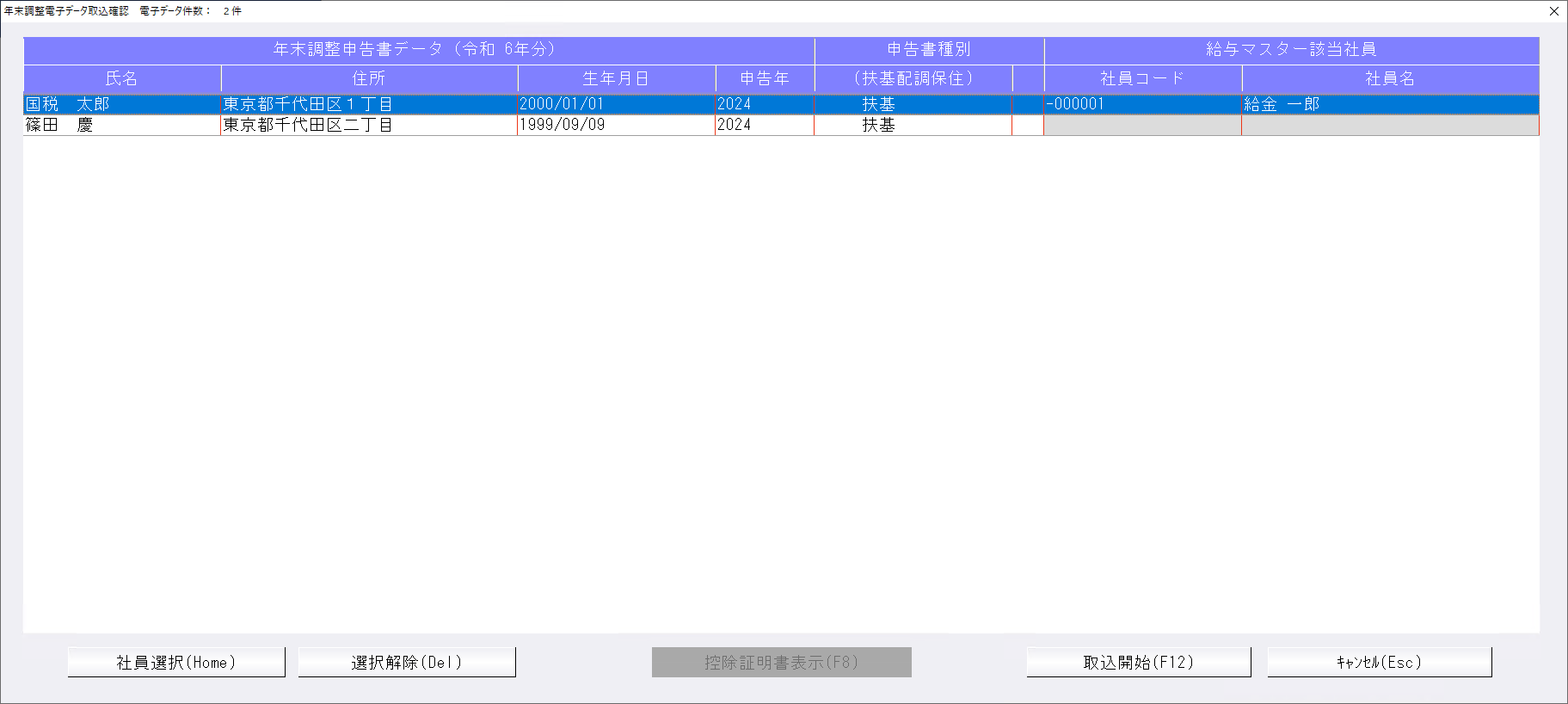Start import with 取込開始(F12) button
This screenshot has height=704, width=1568.
pos(1138,662)
